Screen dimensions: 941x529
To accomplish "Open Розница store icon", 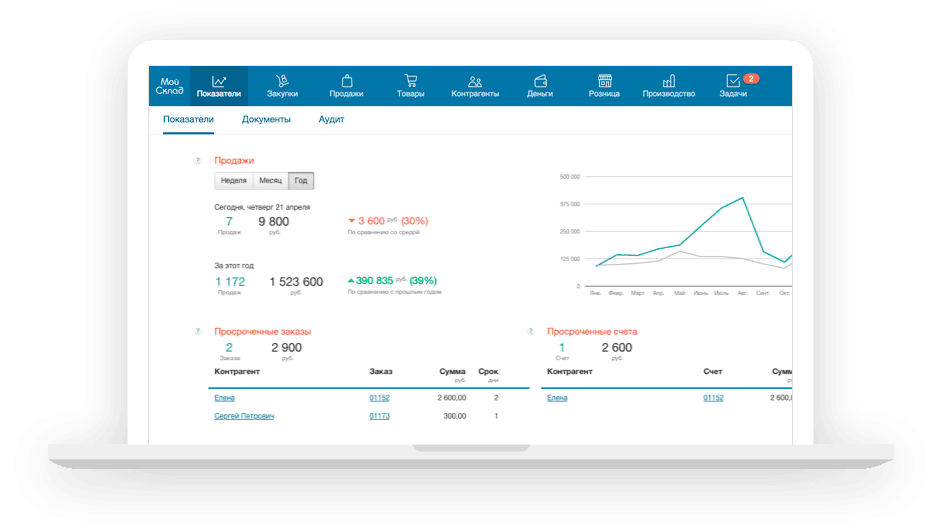I will click(x=604, y=80).
